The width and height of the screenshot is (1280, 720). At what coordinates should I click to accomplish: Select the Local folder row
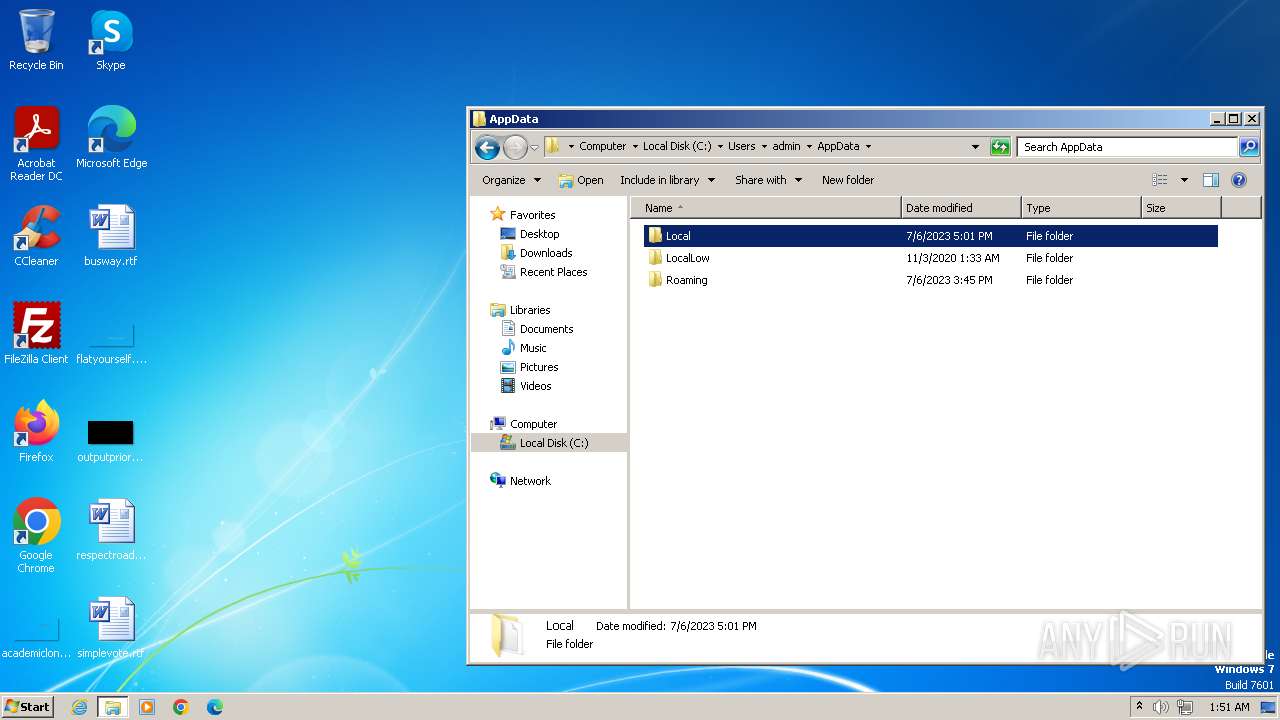931,236
